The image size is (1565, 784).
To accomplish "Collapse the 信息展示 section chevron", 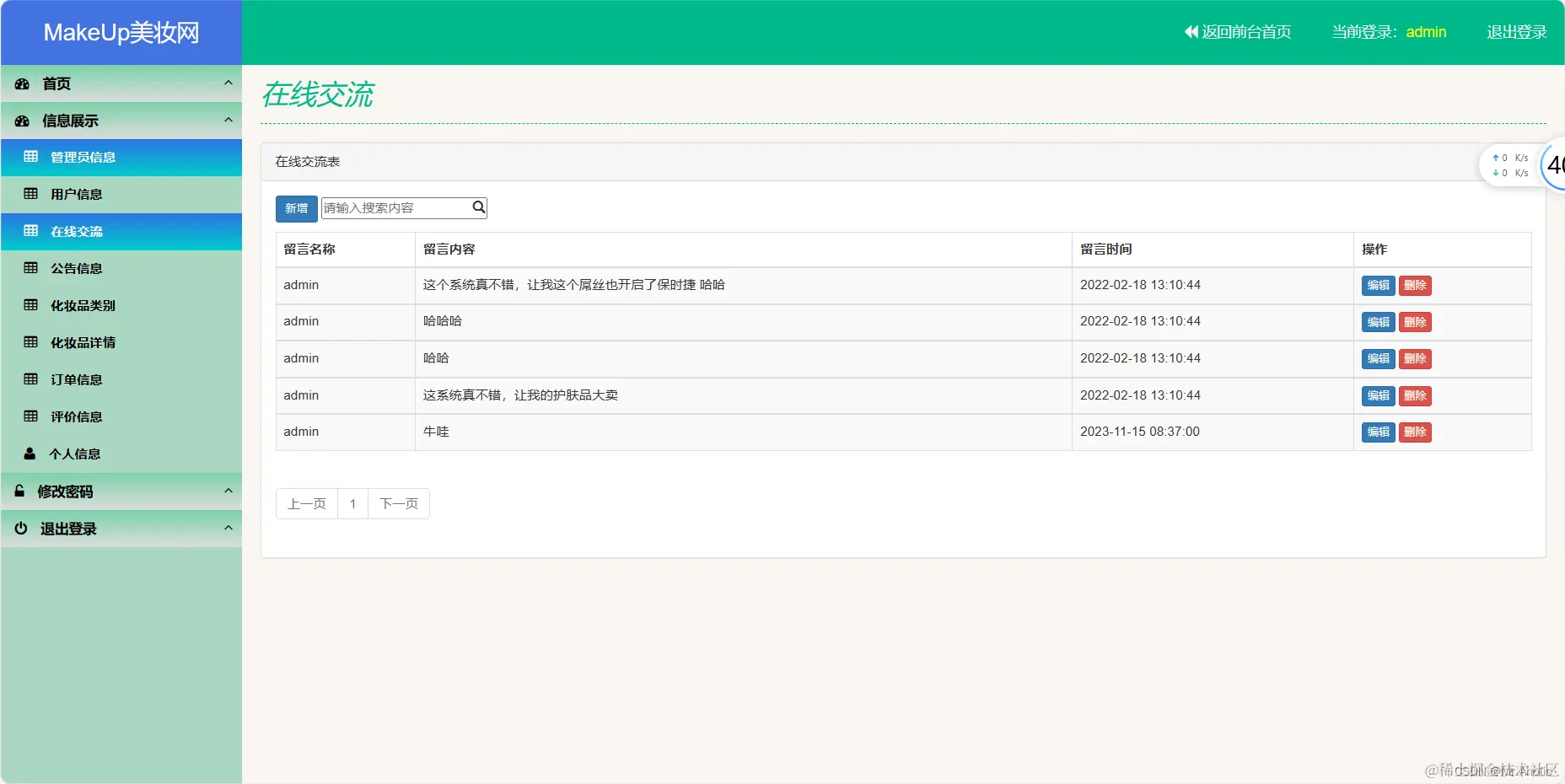I will pyautogui.click(x=228, y=120).
